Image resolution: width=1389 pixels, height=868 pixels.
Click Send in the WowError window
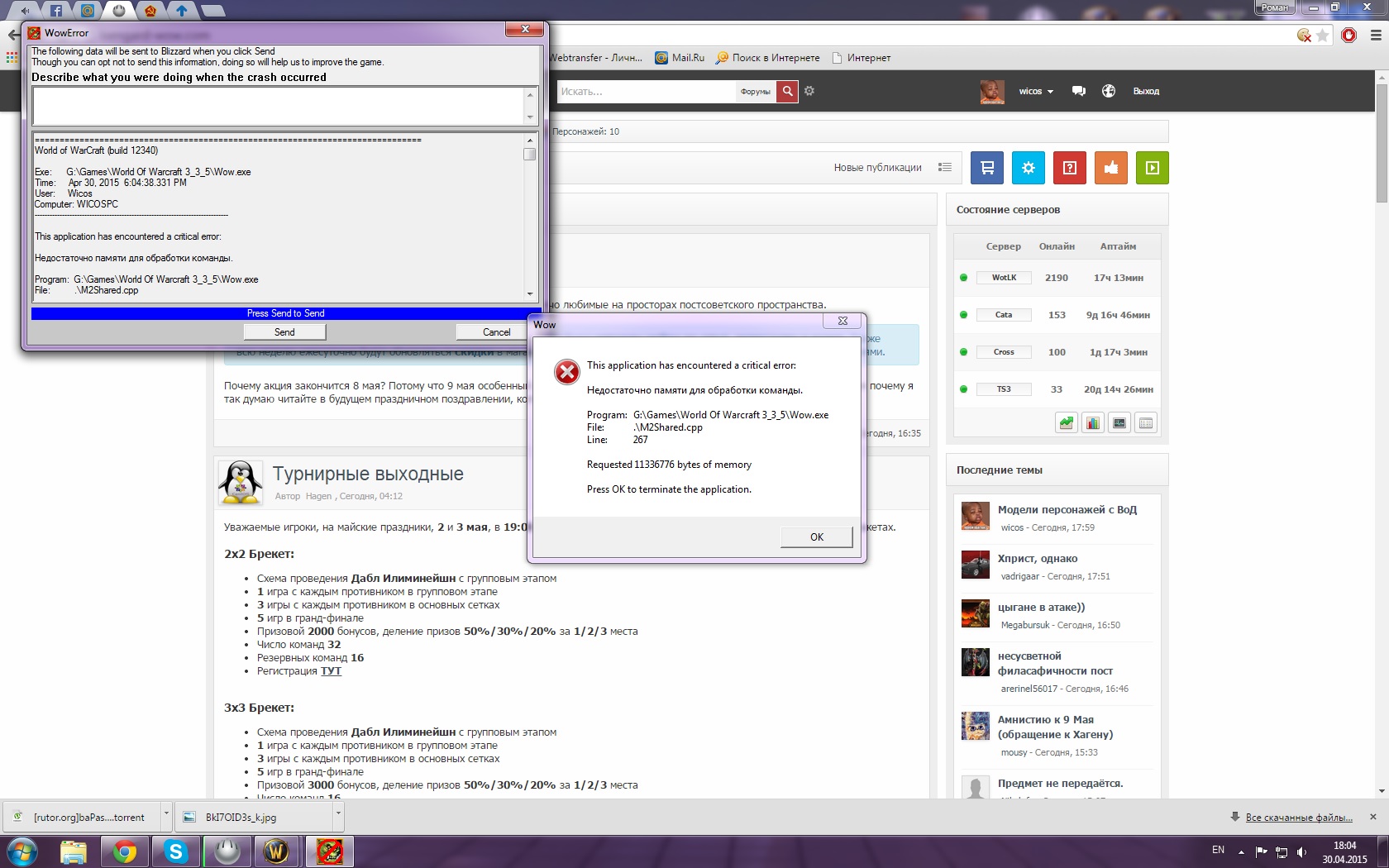pos(284,332)
